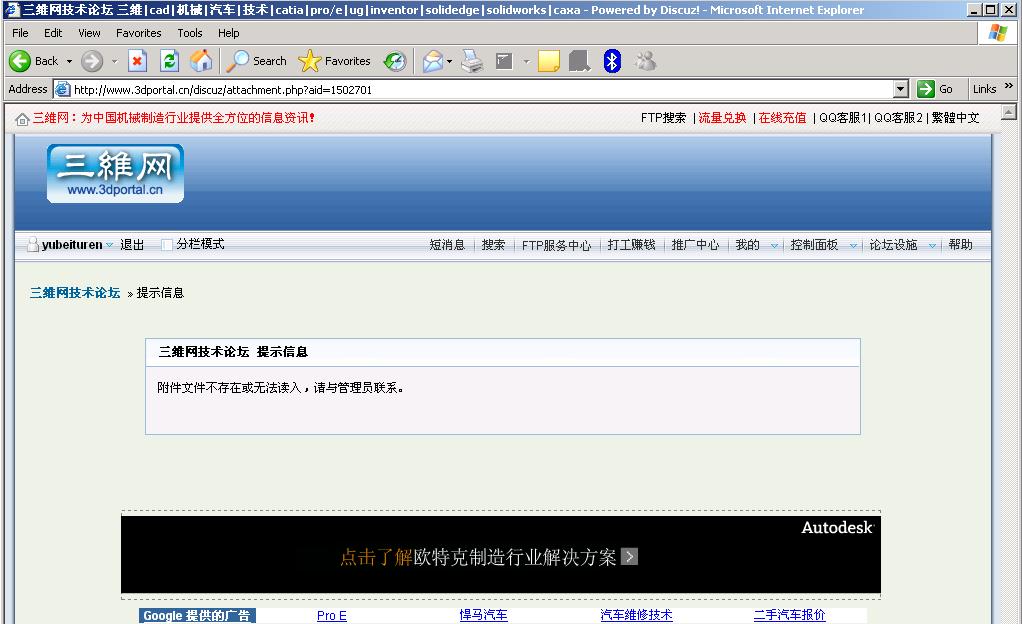Click the Edit page icon
Image resolution: width=1022 pixels, height=624 pixels.
(504, 61)
